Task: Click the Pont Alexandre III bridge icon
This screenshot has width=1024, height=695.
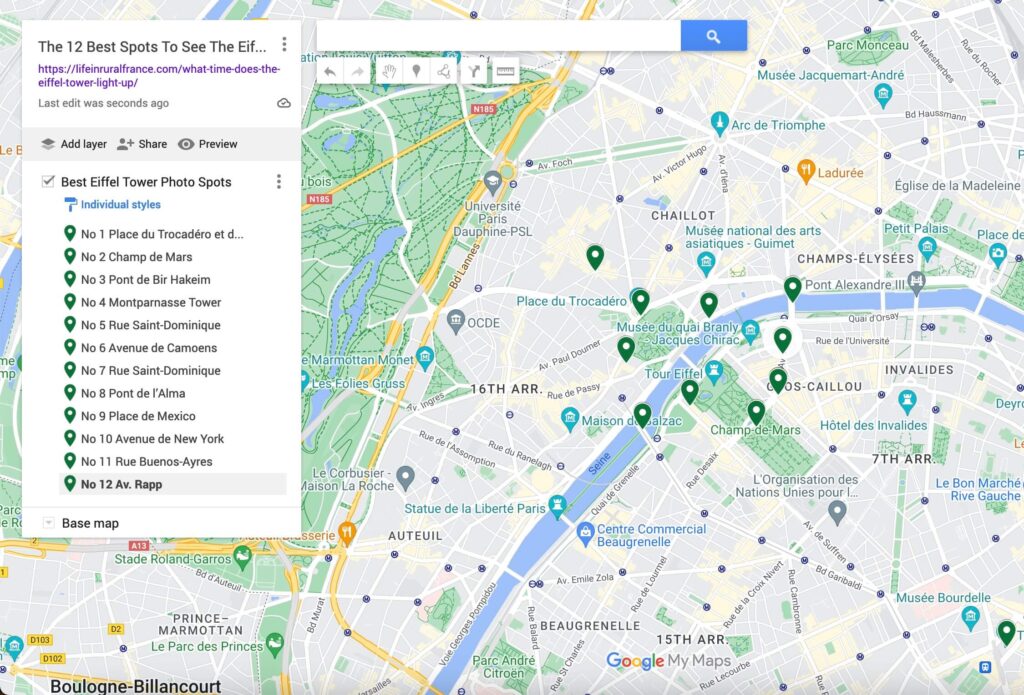Action: [916, 282]
